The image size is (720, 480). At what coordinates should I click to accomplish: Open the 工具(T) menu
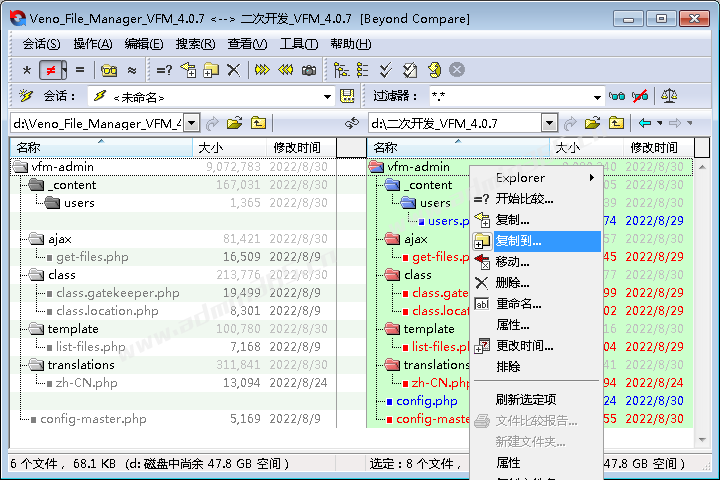point(299,44)
